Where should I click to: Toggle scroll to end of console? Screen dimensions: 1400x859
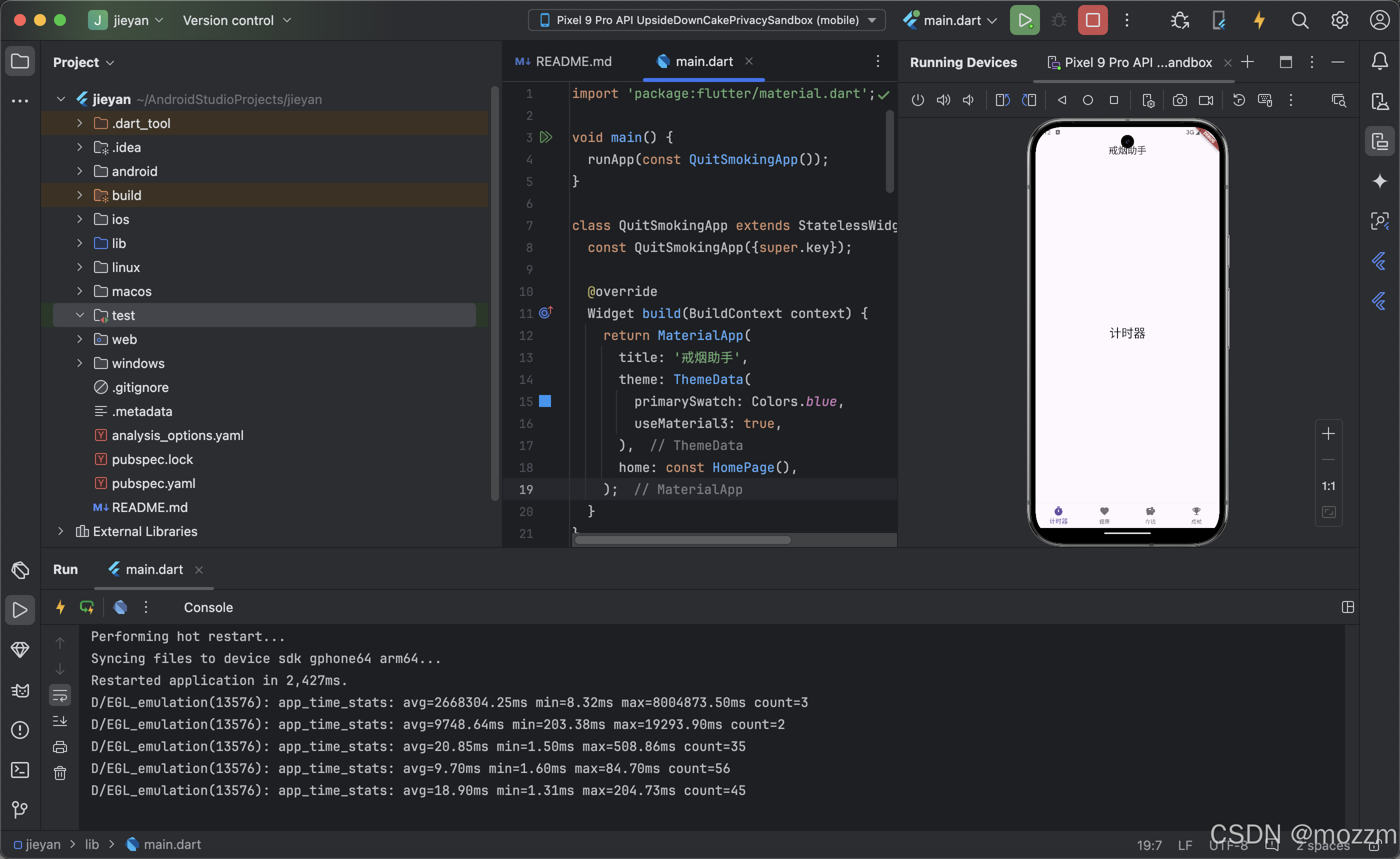(59, 721)
